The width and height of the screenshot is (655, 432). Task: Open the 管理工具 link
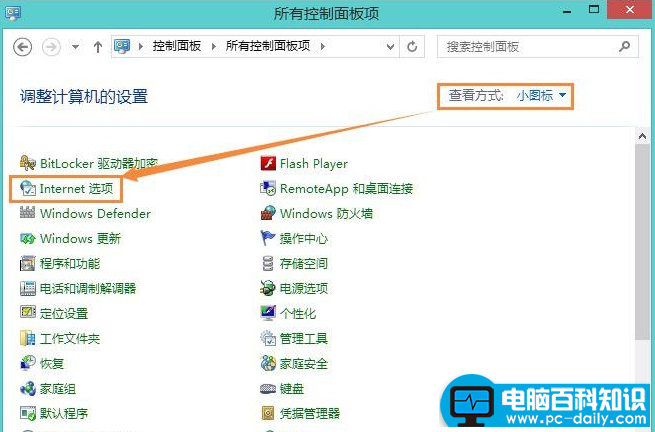[304, 338]
